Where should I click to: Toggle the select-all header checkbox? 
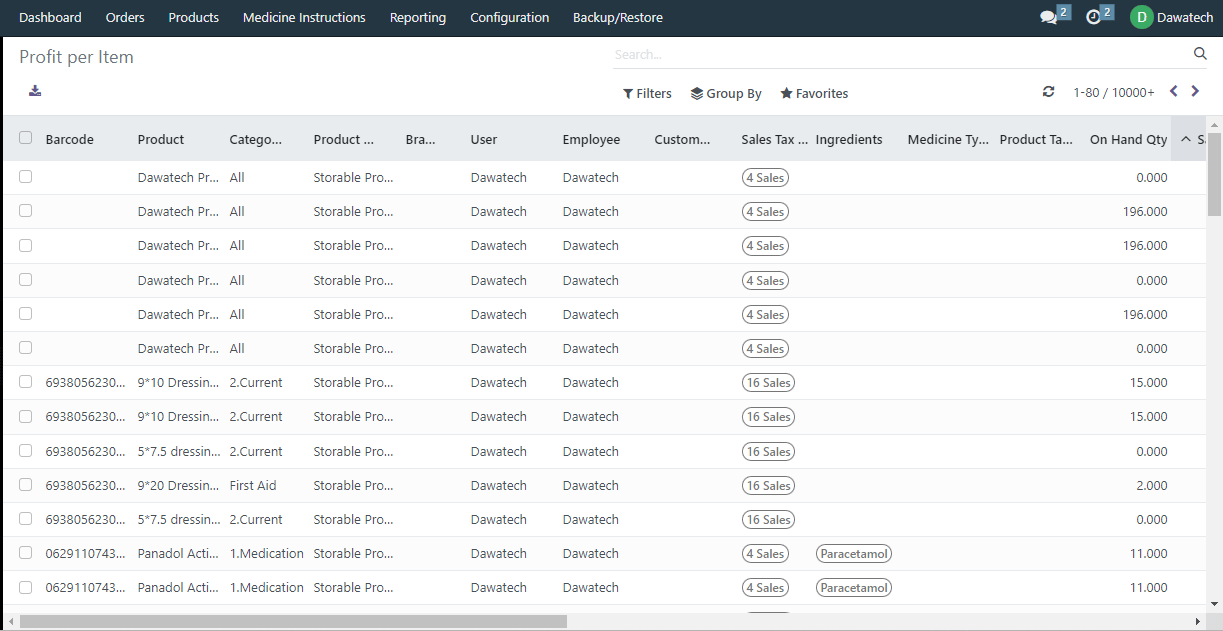click(x=25, y=138)
